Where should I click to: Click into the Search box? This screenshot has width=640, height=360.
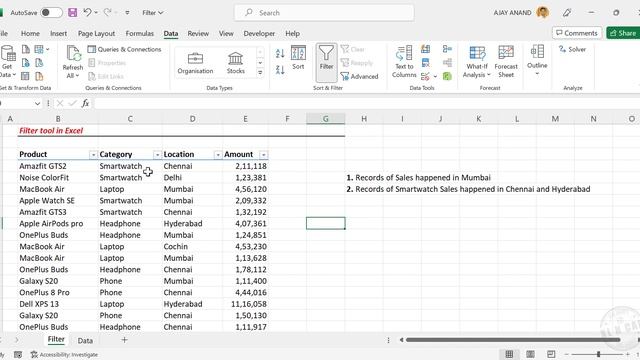pyautogui.click(x=324, y=13)
